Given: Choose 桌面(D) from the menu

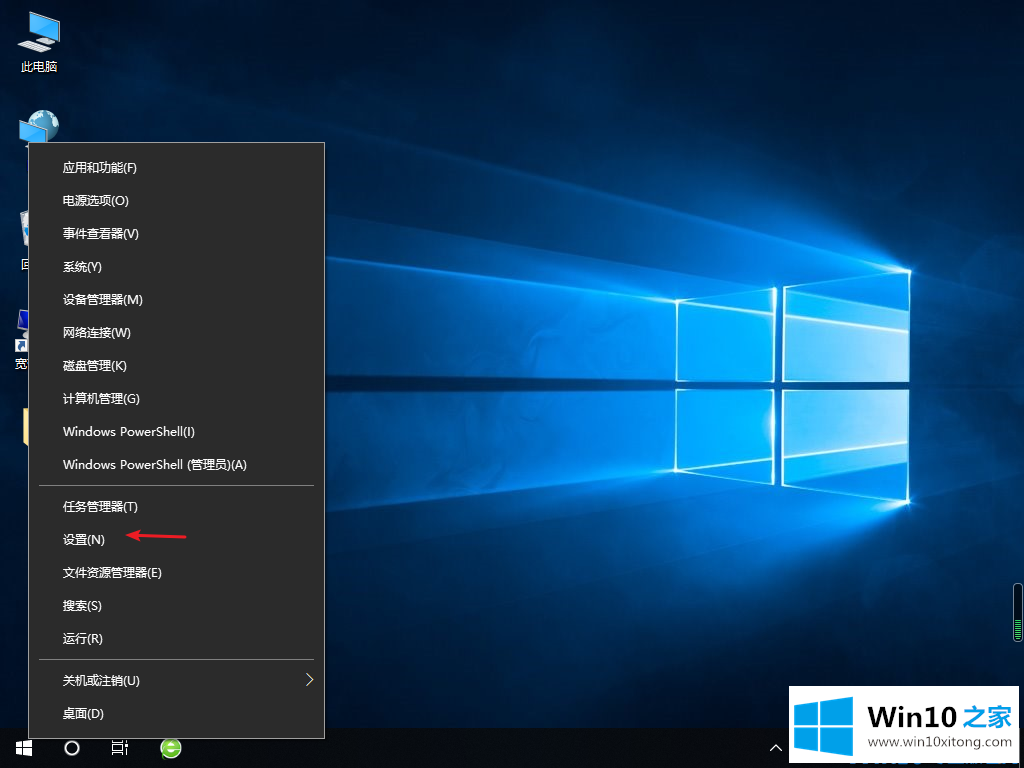Looking at the screenshot, I should tap(176, 714).
